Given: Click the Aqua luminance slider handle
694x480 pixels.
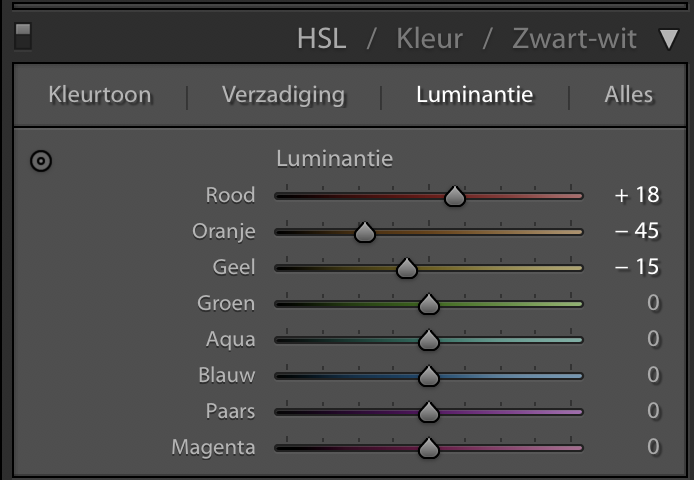Looking at the screenshot, I should pos(428,340).
